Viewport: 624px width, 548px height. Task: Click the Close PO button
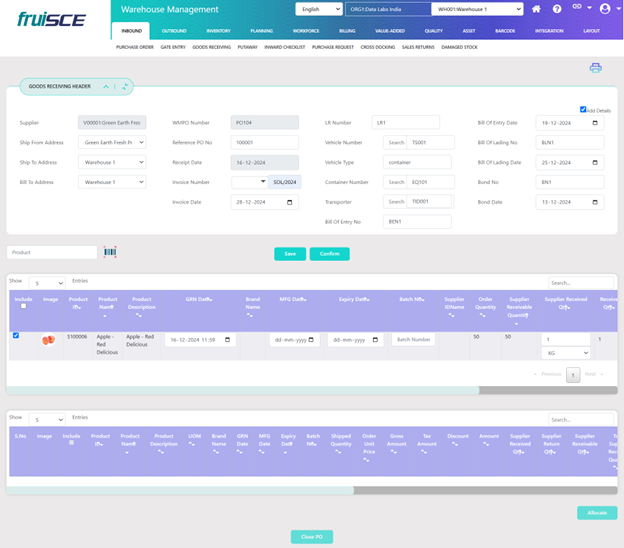(311, 537)
